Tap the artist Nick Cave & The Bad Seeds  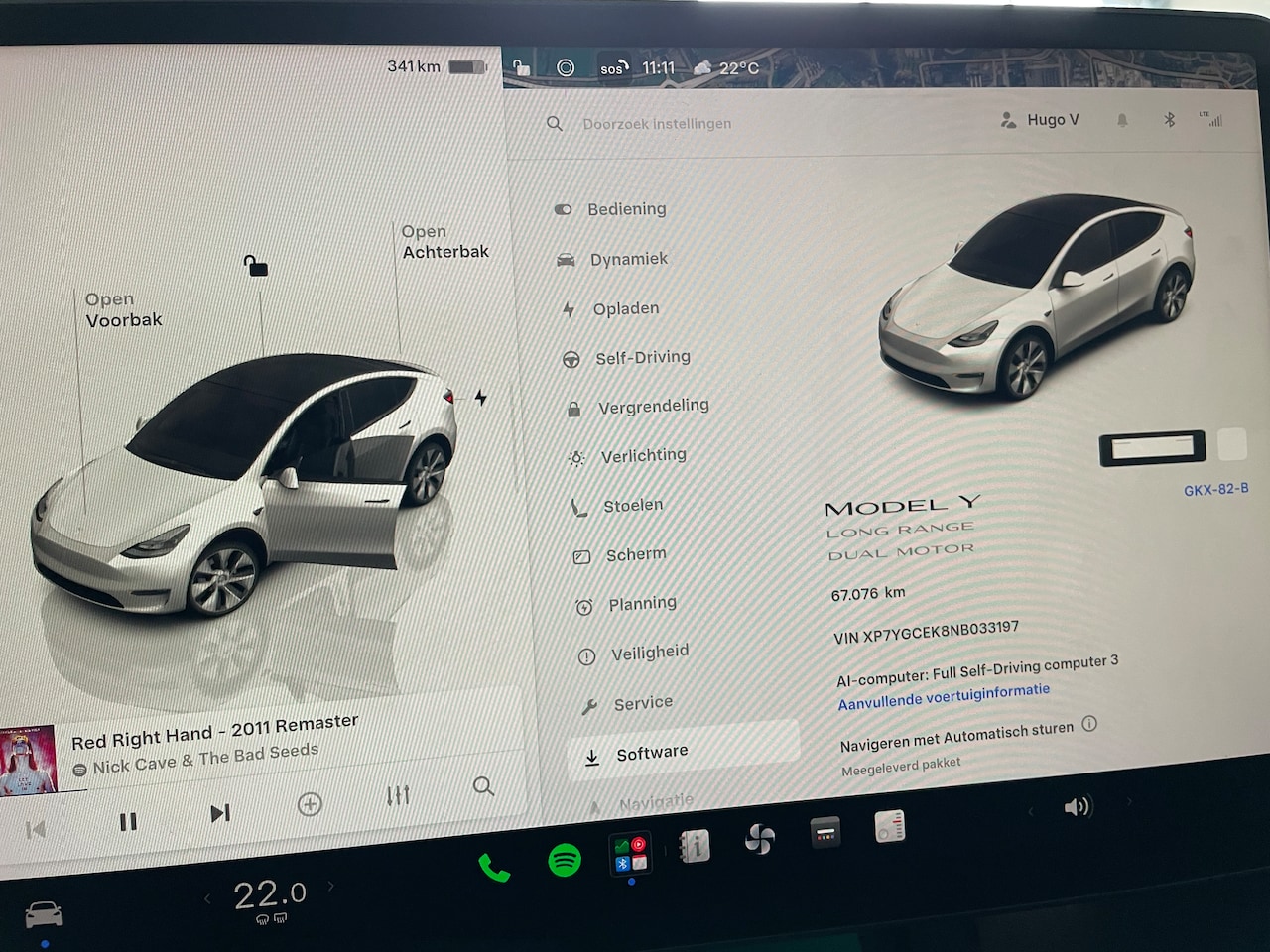point(205,759)
